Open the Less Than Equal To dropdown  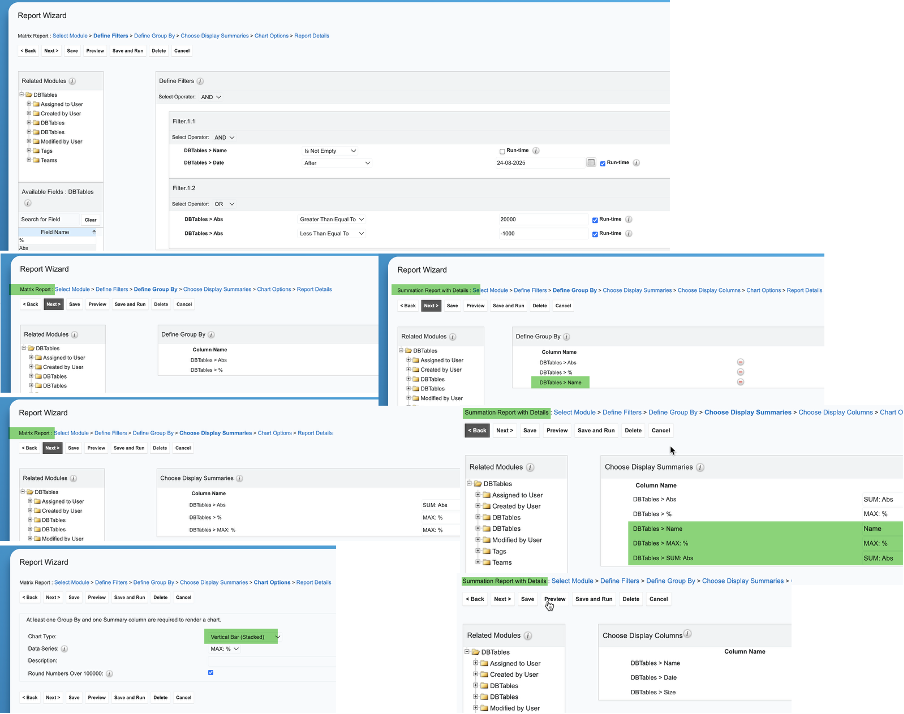tap(332, 234)
